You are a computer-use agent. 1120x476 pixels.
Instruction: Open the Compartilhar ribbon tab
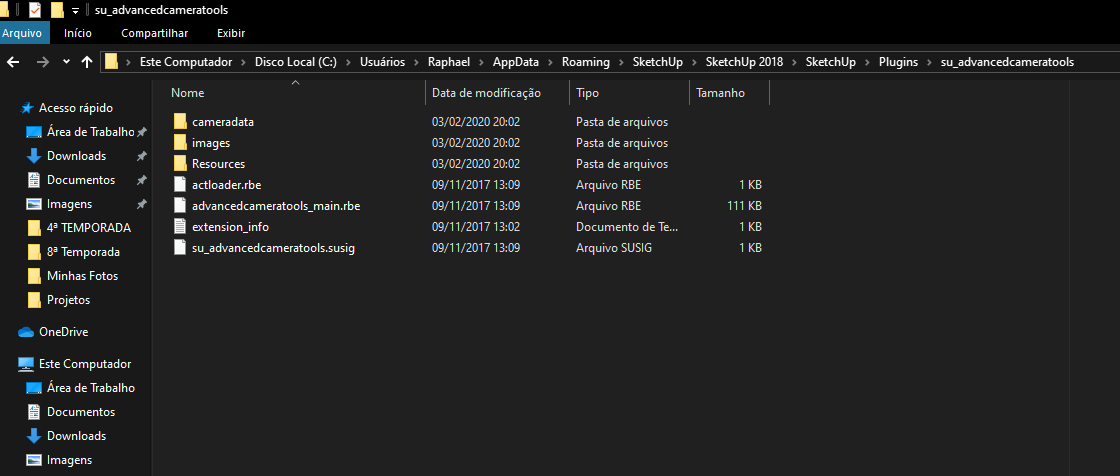[x=154, y=33]
